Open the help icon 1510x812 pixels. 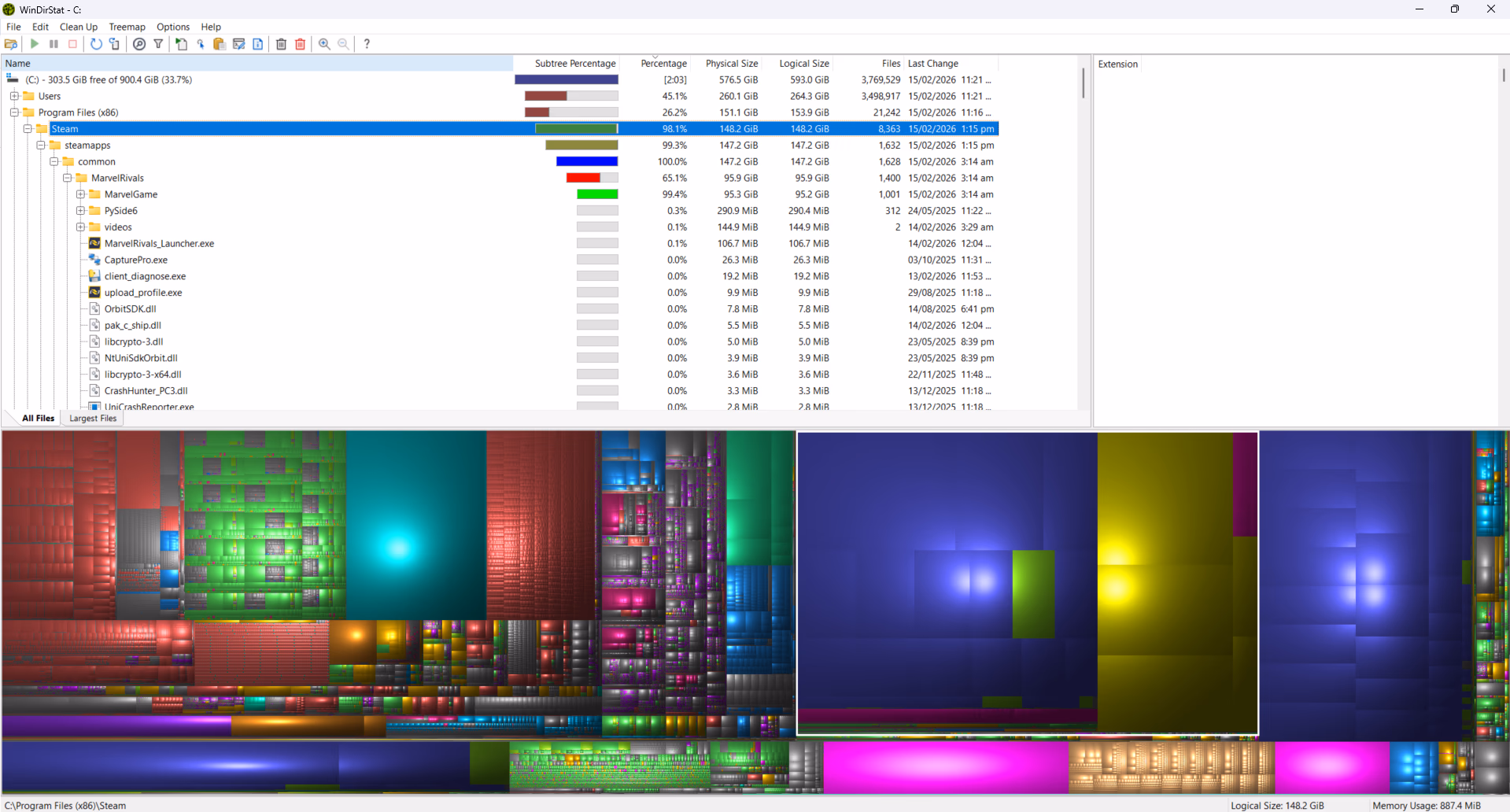point(367,44)
